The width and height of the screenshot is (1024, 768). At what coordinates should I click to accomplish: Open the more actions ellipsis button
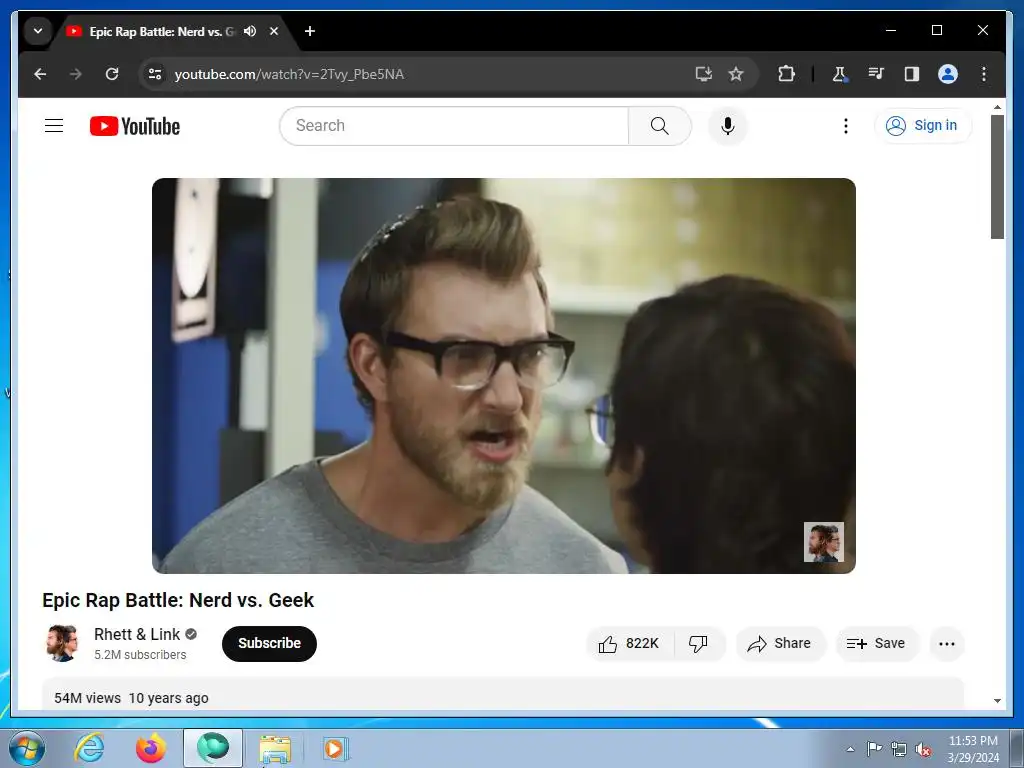coord(946,644)
